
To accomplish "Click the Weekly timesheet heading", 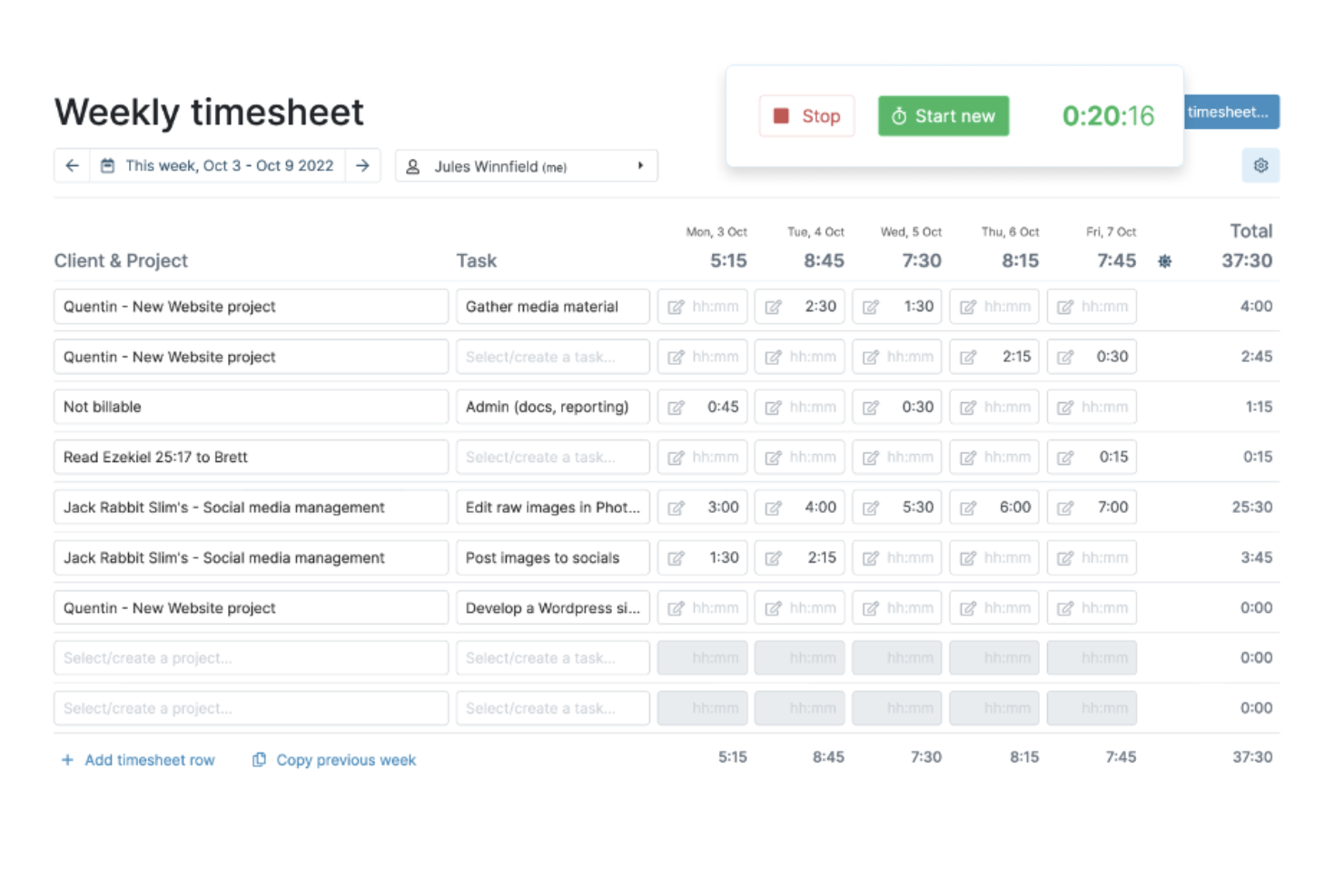I will [209, 113].
